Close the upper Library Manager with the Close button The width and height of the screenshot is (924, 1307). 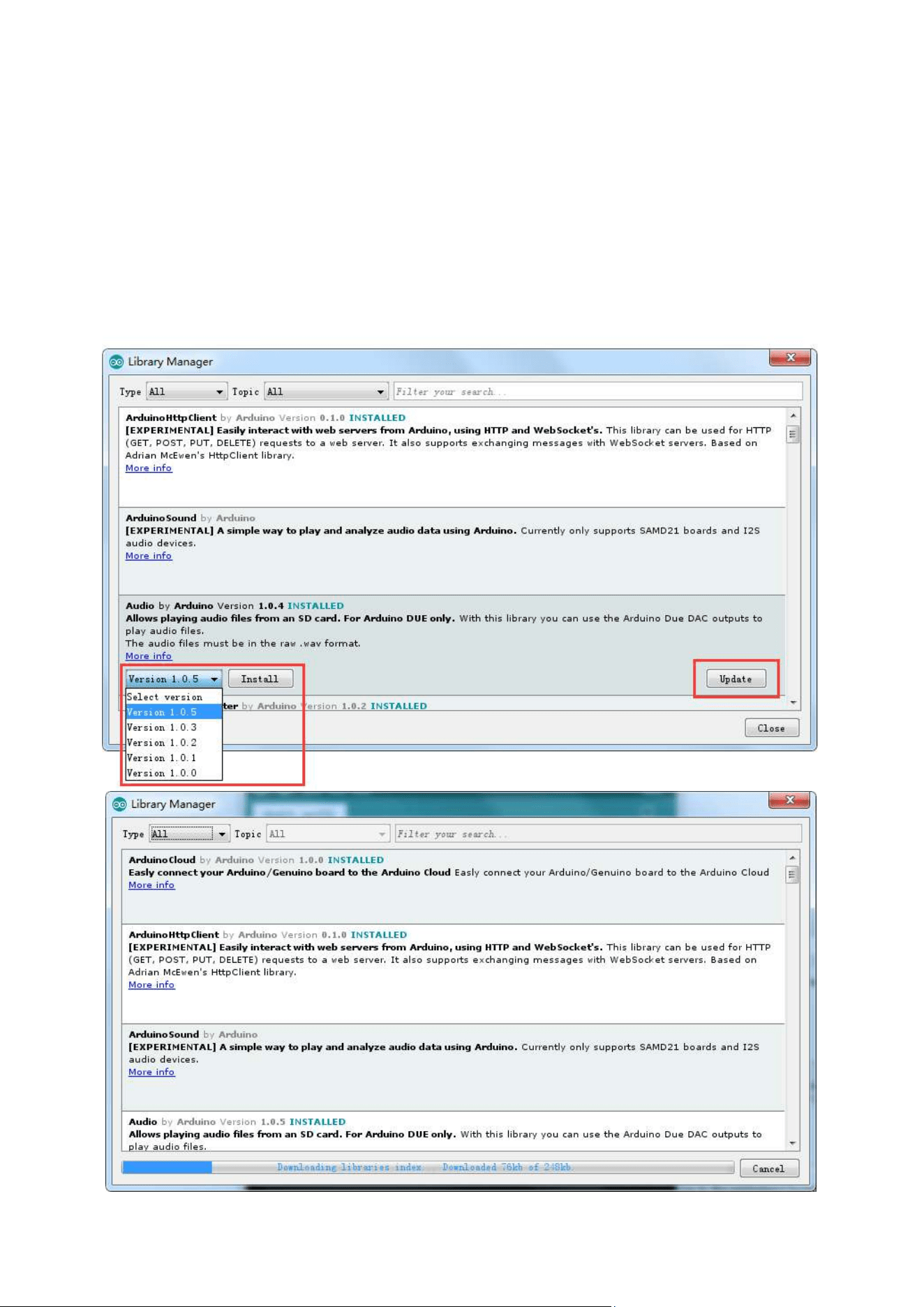(772, 728)
